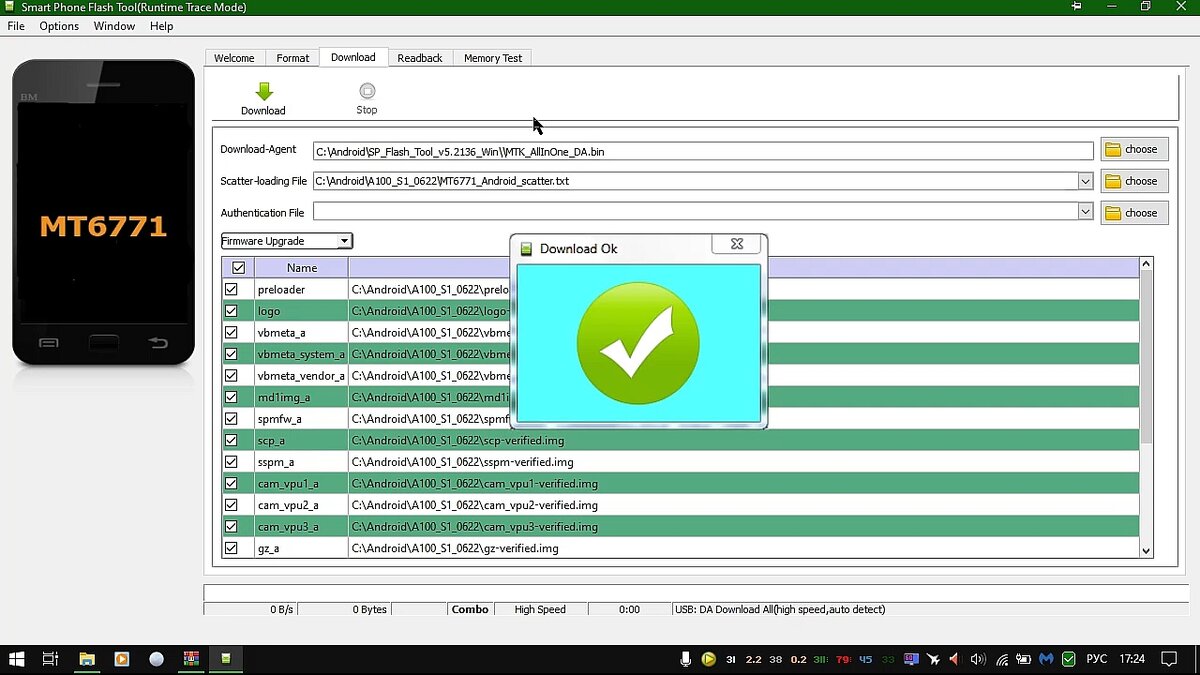Click the Authentication File choose folder button
Image resolution: width=1200 pixels, height=675 pixels.
click(x=1134, y=213)
